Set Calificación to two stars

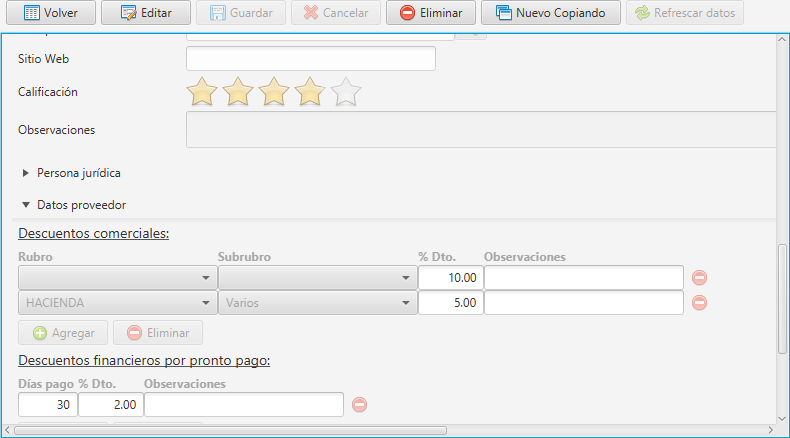click(238, 92)
